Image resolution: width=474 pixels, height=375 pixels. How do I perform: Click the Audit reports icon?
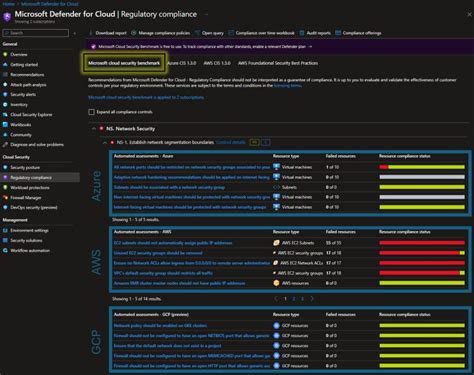302,33
